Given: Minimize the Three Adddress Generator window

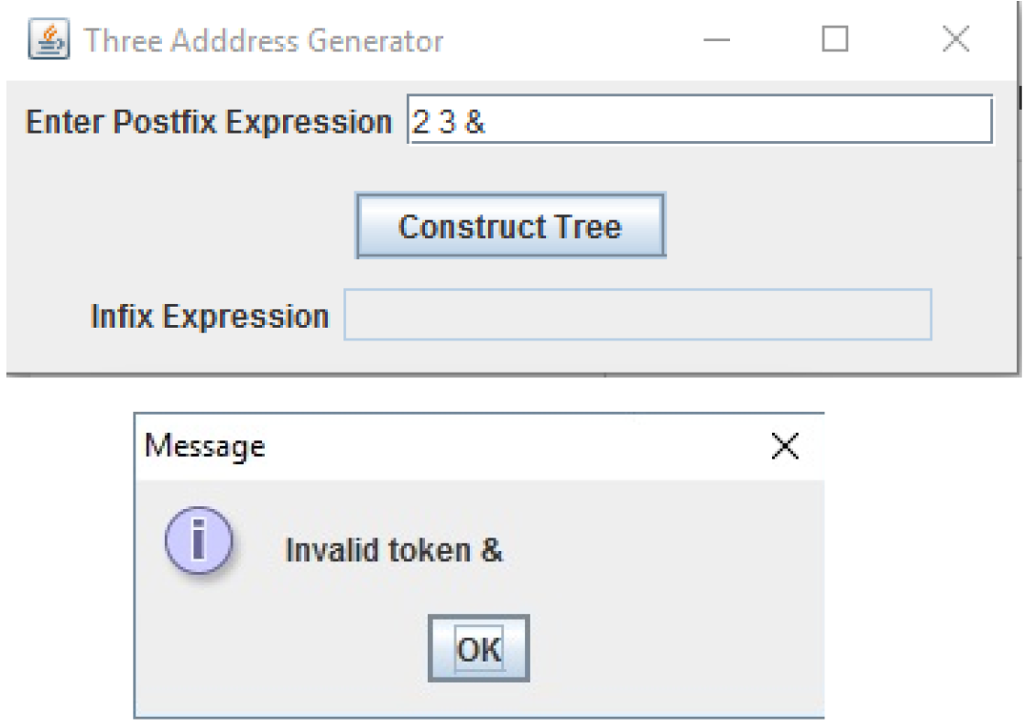Looking at the screenshot, I should [x=716, y=38].
